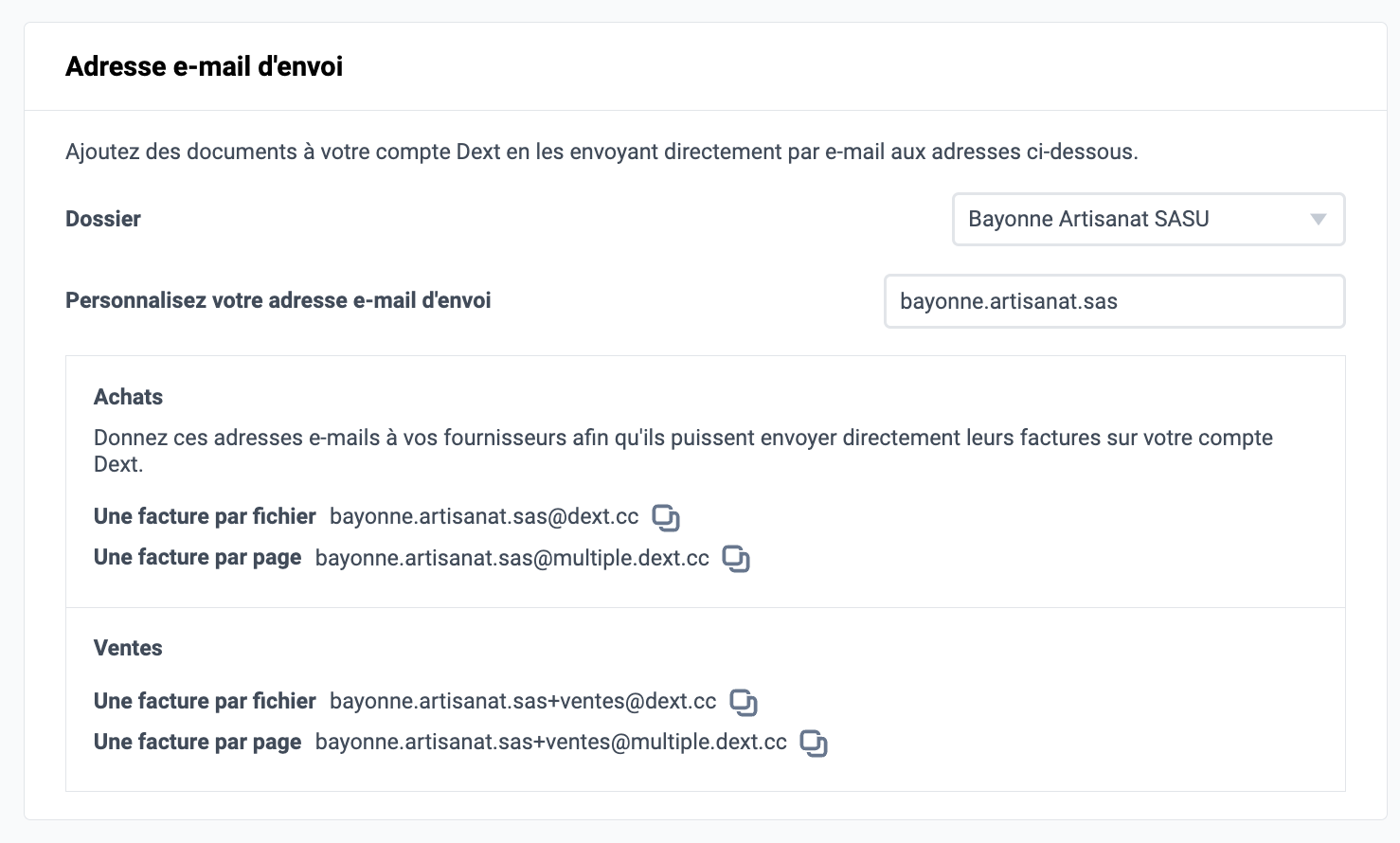Click the Achats section heading
Viewport: 1400px width, 843px height.
[x=128, y=397]
